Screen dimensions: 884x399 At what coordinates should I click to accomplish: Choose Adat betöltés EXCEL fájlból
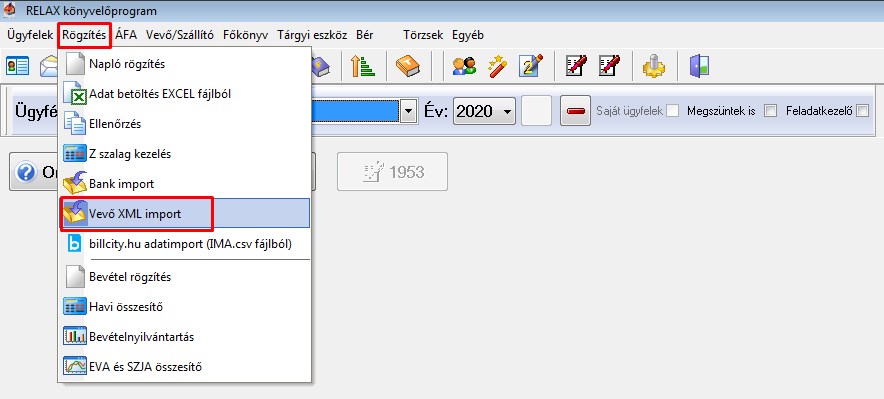185,94
